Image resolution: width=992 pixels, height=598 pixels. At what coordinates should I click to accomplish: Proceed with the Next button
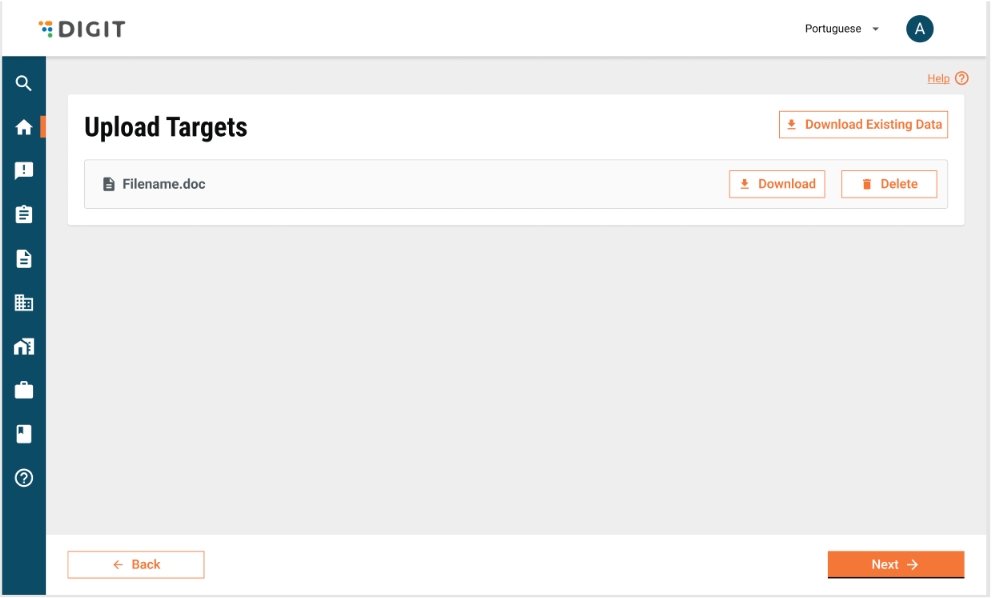895,565
